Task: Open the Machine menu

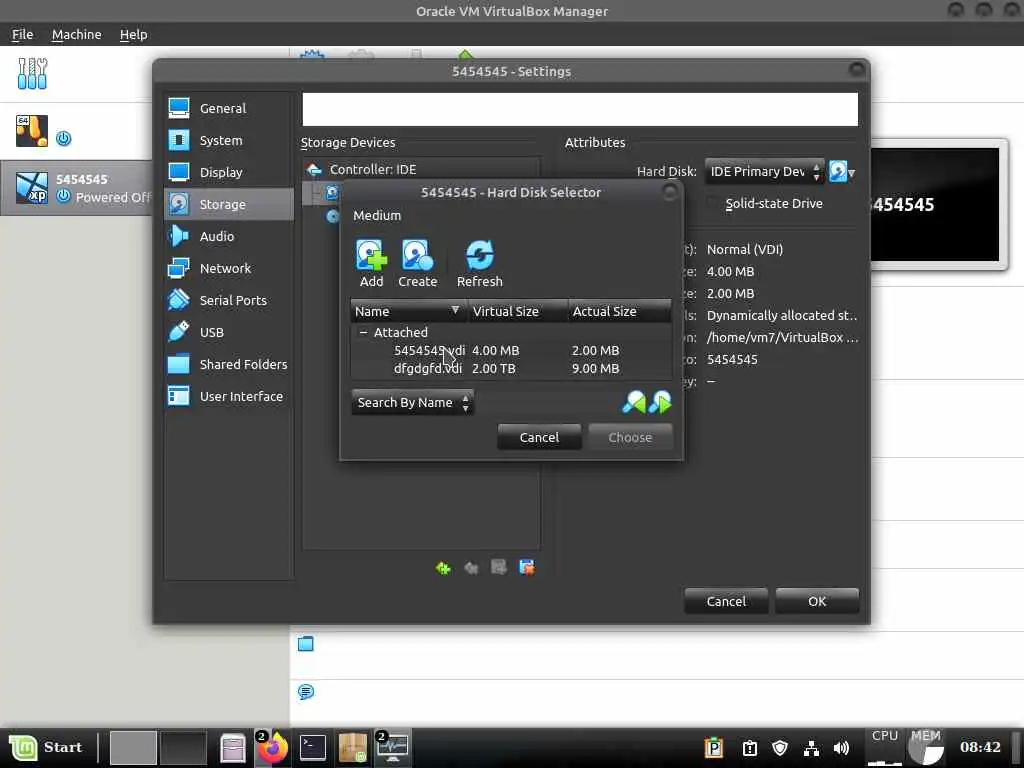Action: pos(76,35)
